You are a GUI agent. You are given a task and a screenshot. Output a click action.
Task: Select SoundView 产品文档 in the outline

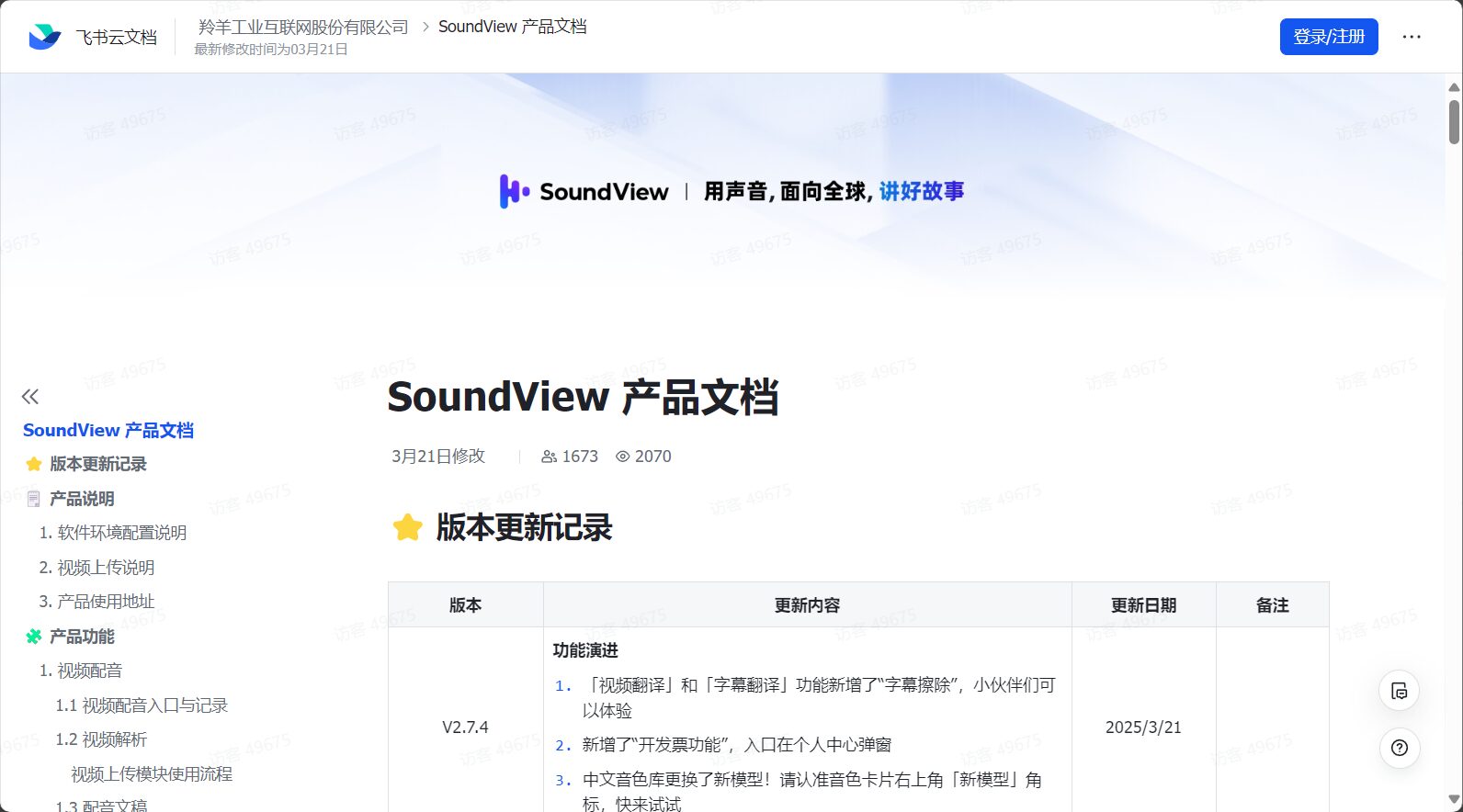(108, 430)
